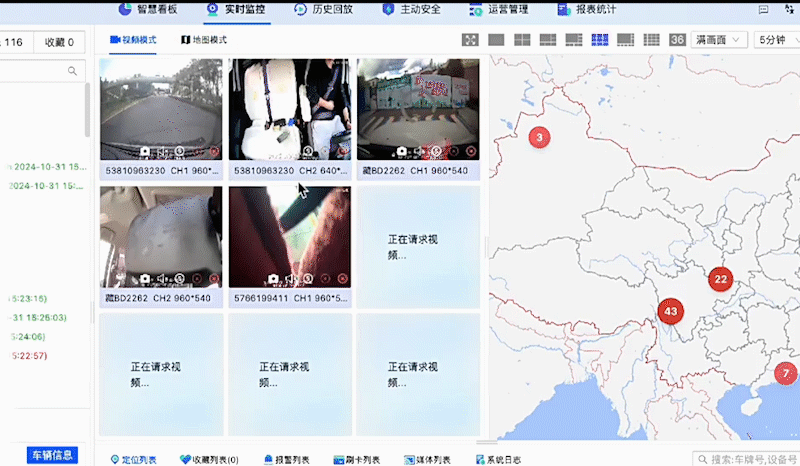This screenshot has height=466, width=800.
Task: Click round talk icon on 藏BD2262 CH2
Action: coord(180,279)
